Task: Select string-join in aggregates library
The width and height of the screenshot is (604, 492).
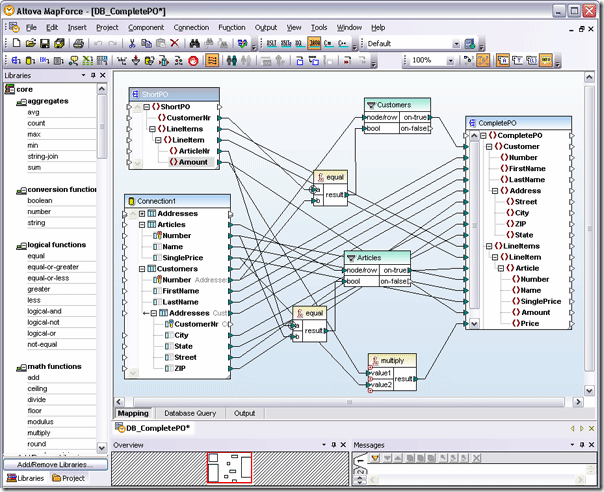Action: tap(47, 156)
